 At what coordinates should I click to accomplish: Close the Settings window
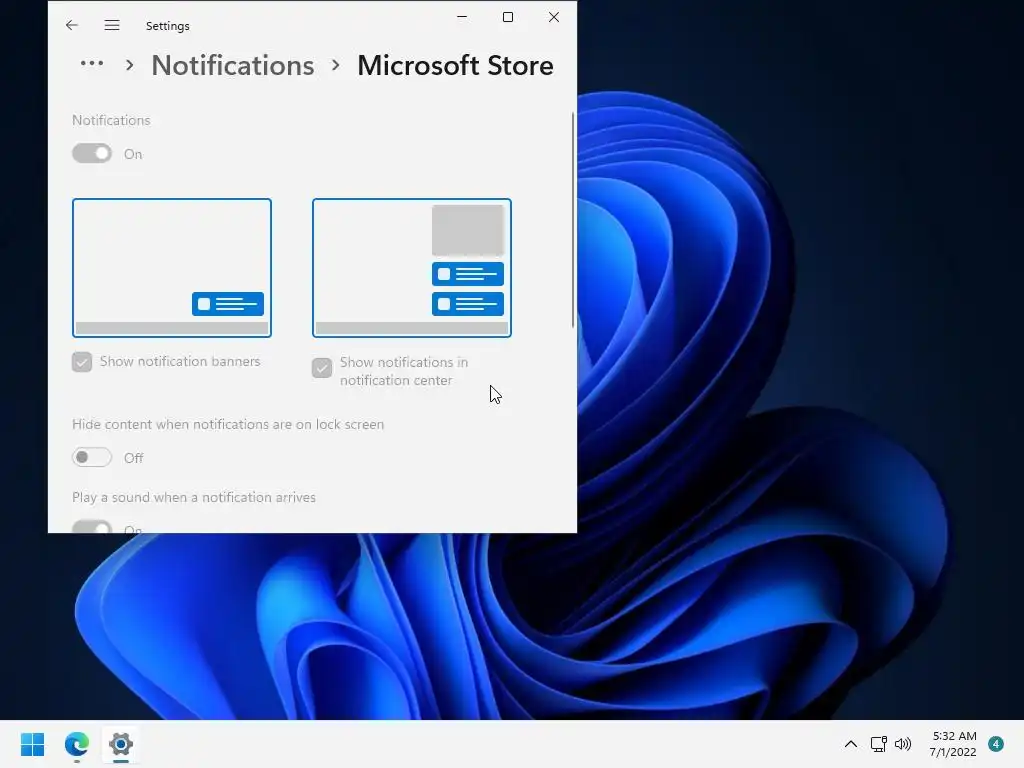coord(554,17)
